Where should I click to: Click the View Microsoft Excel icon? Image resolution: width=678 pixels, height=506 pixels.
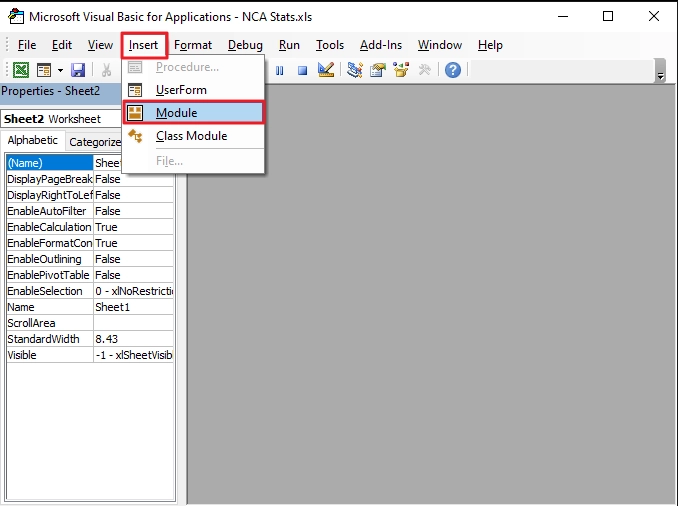click(x=21, y=70)
